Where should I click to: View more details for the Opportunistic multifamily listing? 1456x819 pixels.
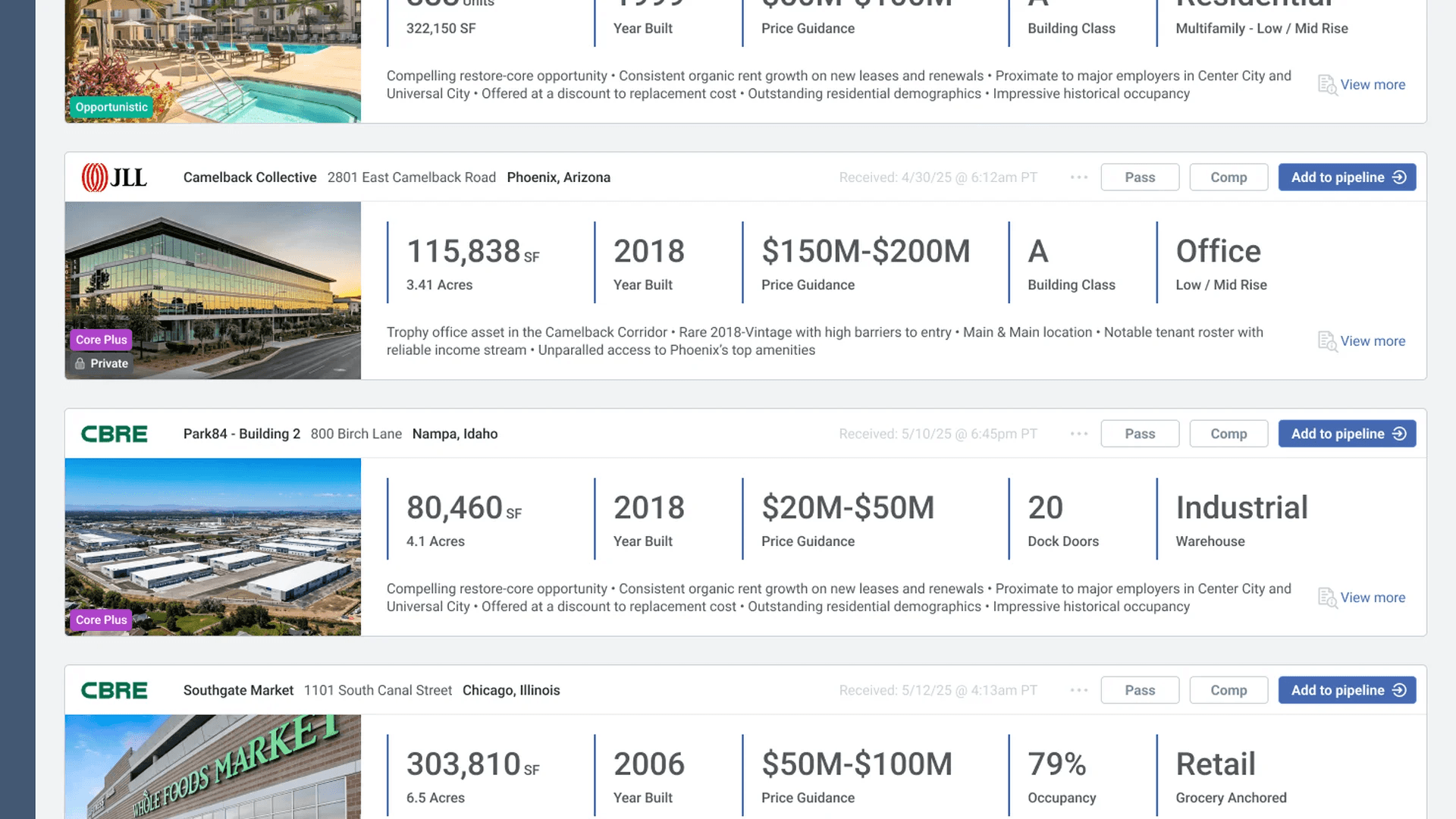1373,85
